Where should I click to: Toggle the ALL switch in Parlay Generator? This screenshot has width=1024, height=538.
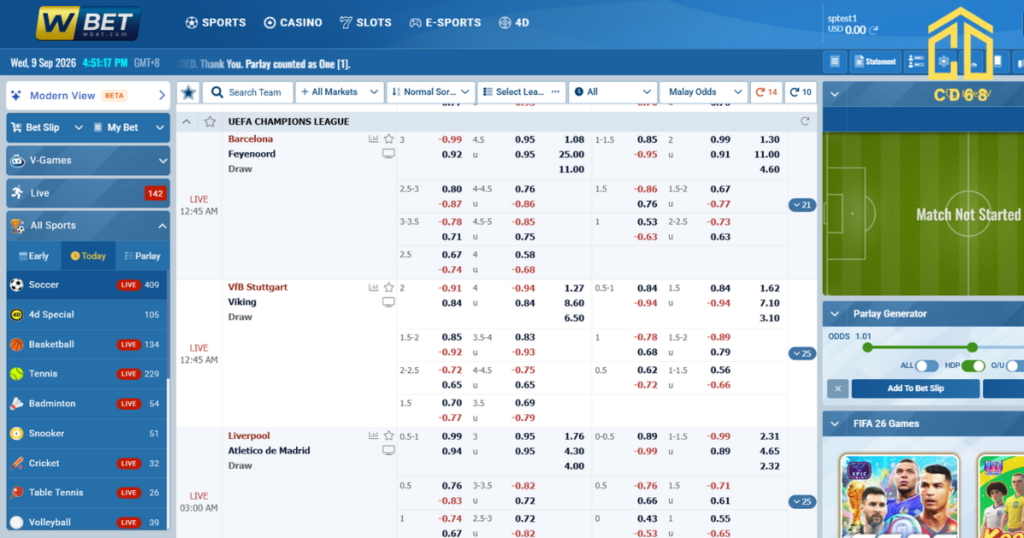pos(926,366)
